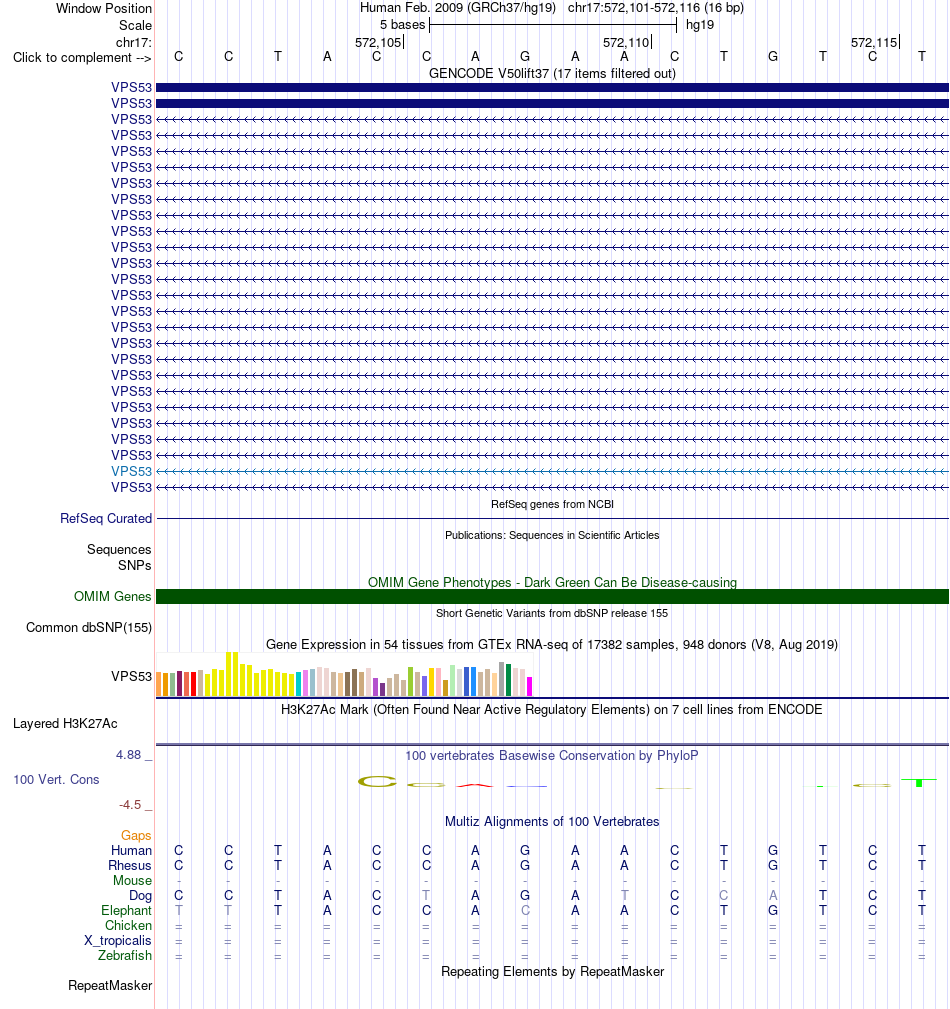Click H3K27Ac Mark track title text

pos(552,709)
